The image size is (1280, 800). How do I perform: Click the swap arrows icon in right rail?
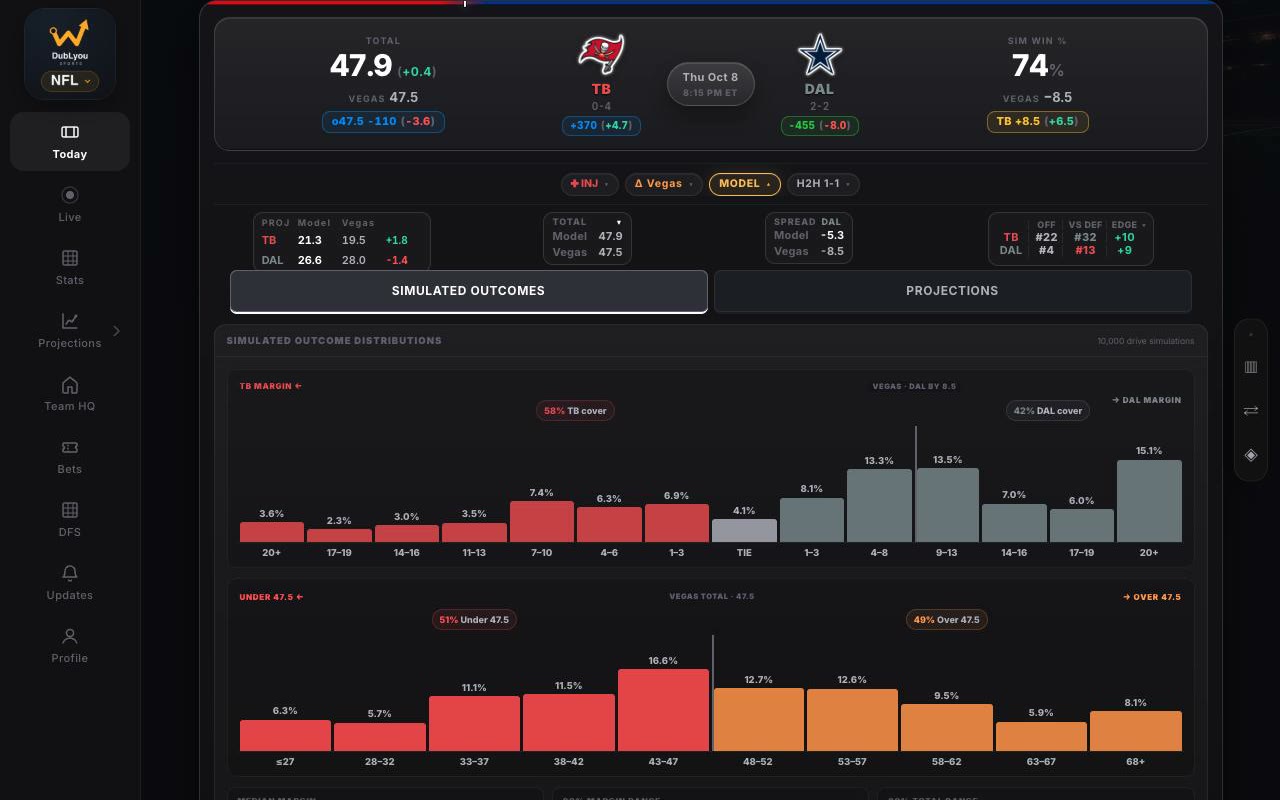coord(1251,411)
